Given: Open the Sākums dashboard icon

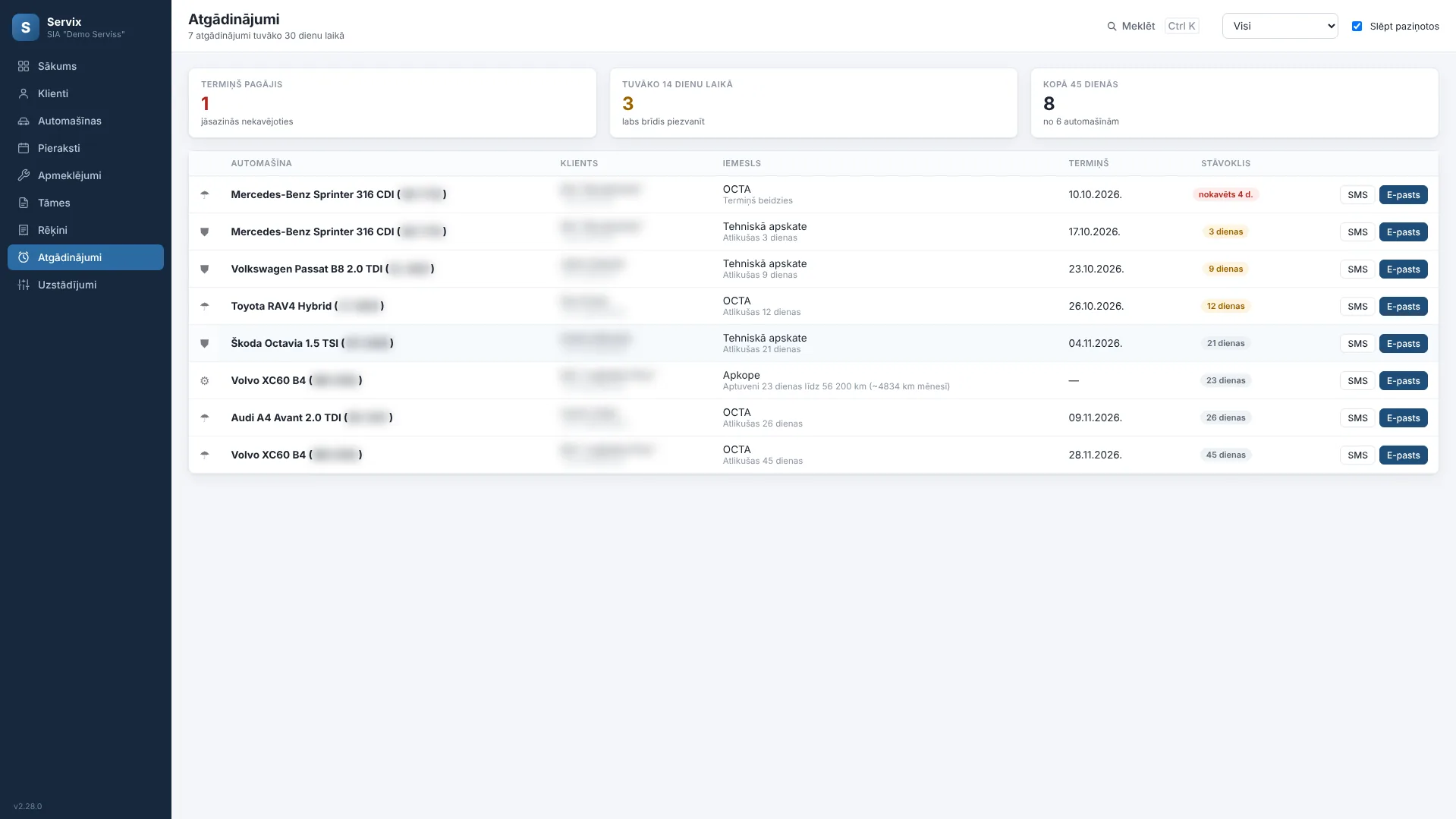Looking at the screenshot, I should 24,66.
